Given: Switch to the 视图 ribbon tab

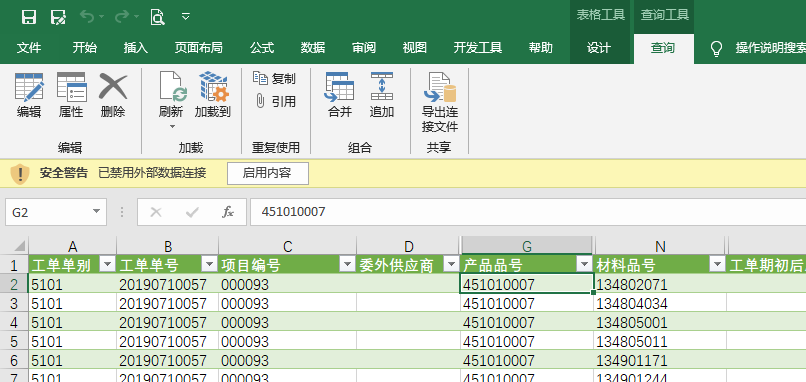Looking at the screenshot, I should [x=415, y=48].
